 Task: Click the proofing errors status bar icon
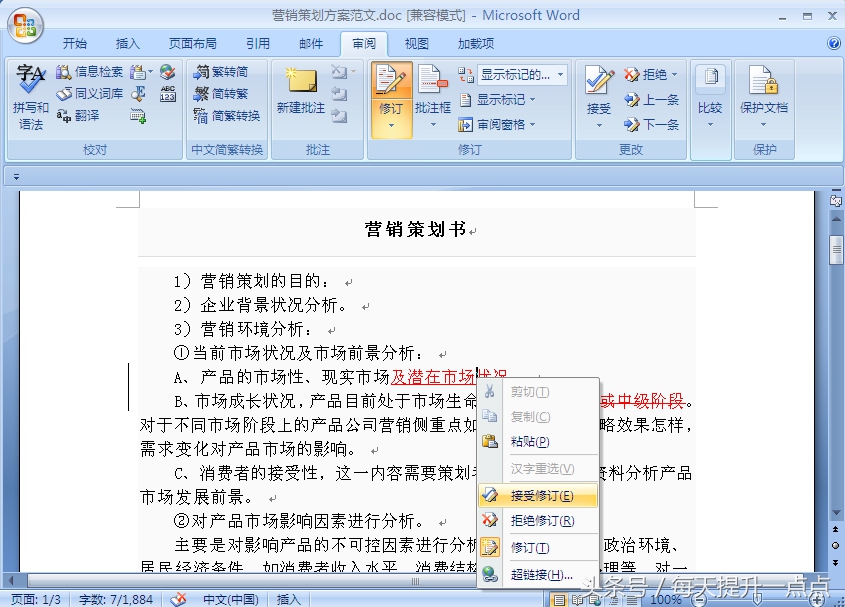pos(178,599)
